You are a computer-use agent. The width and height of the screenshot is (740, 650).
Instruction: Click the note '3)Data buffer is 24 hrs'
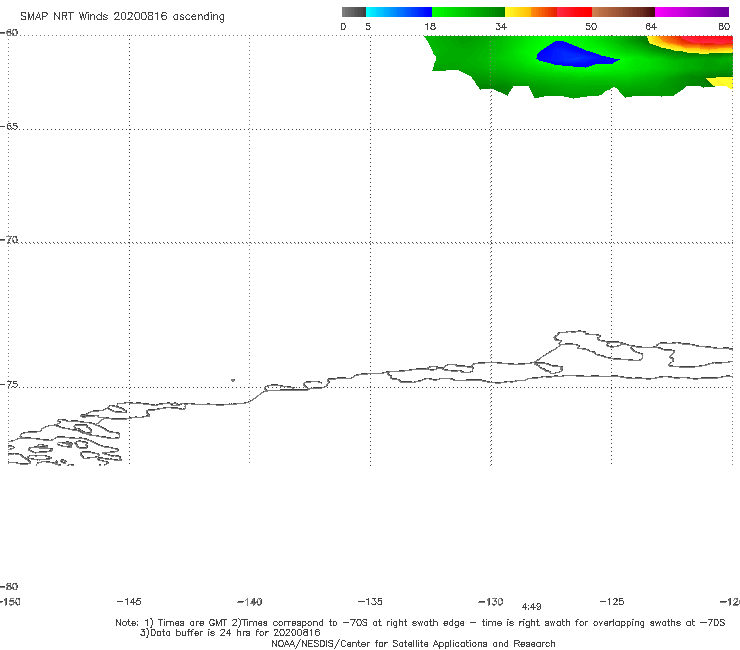click(230, 633)
